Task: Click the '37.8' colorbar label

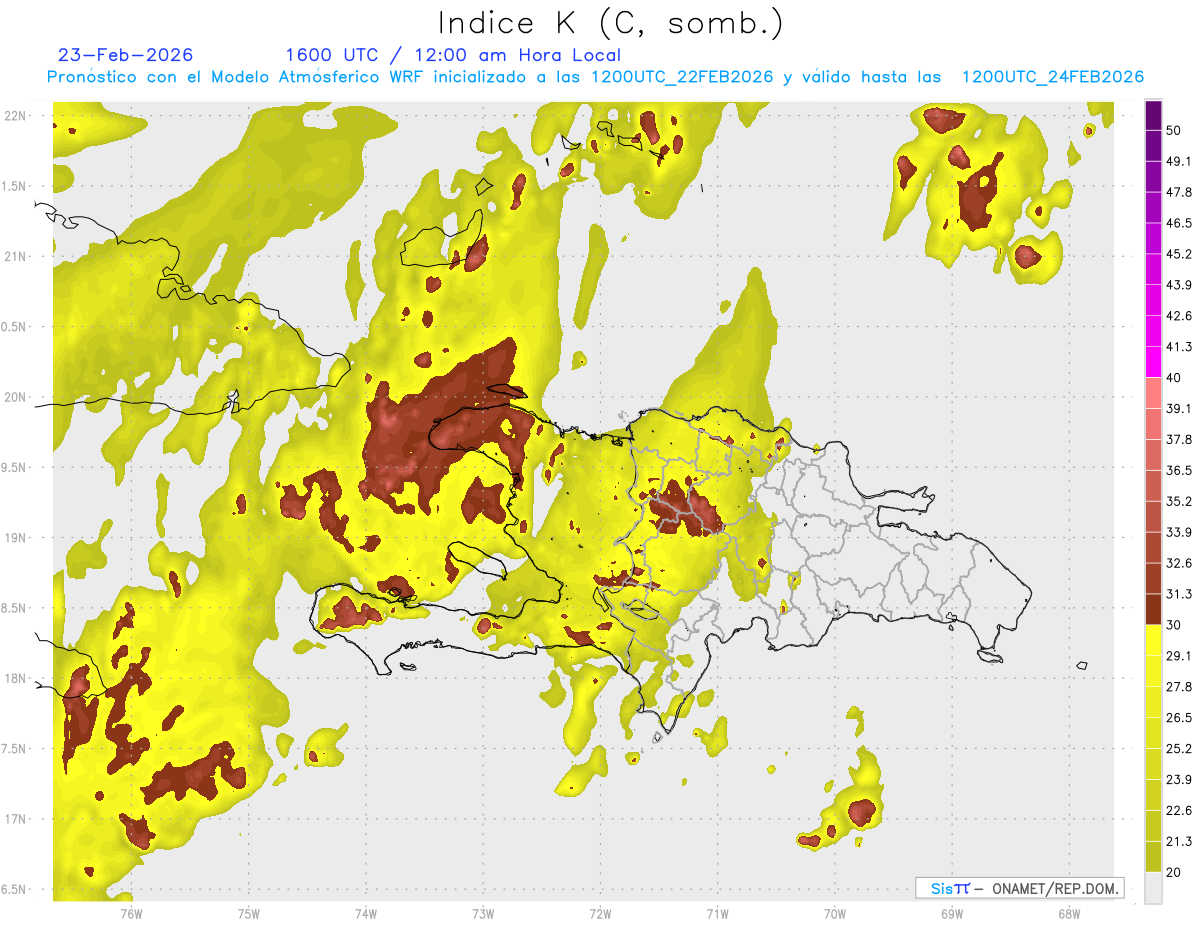Action: [1180, 439]
